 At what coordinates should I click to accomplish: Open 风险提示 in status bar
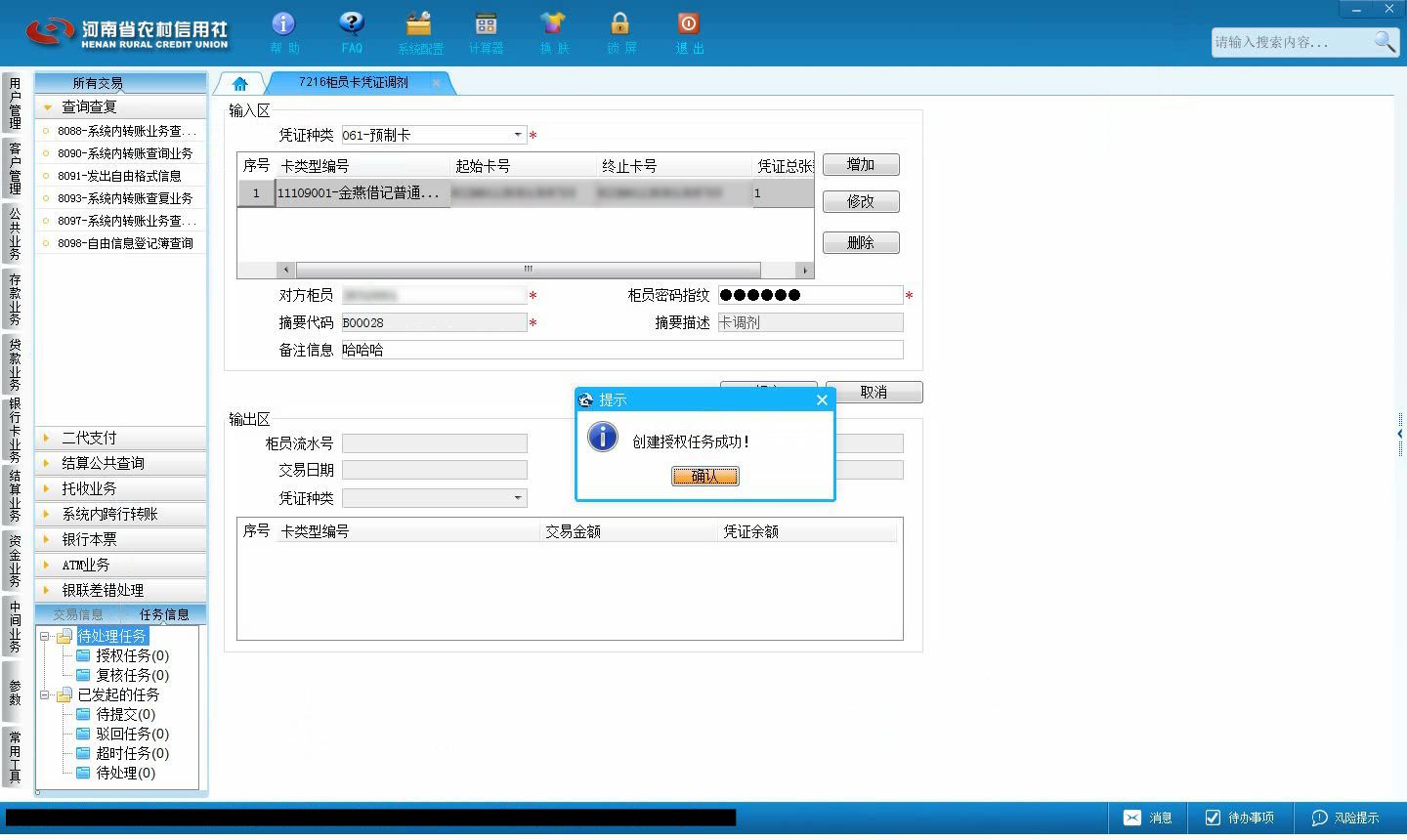click(x=1345, y=818)
